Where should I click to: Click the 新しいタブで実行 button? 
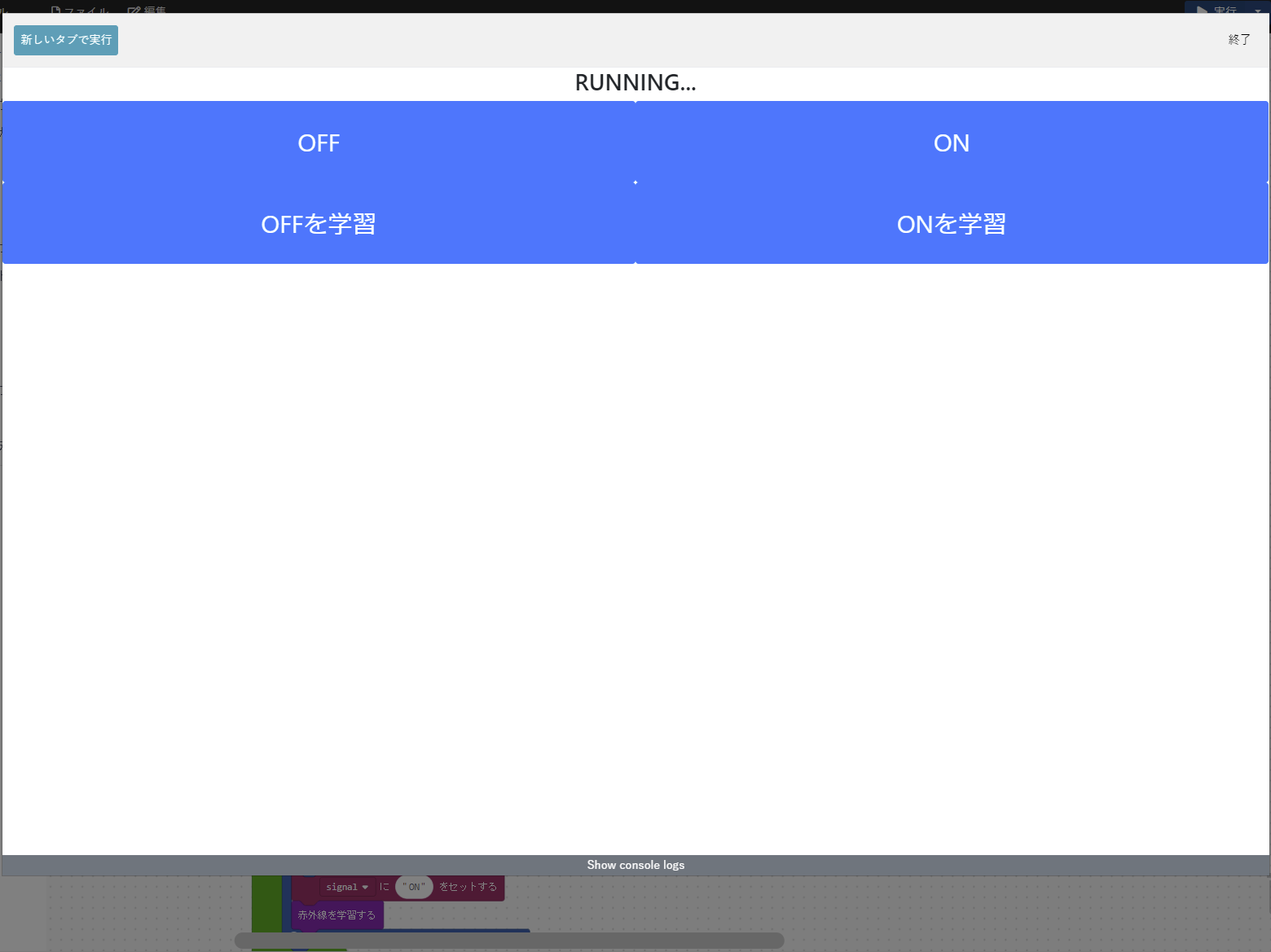[66, 40]
